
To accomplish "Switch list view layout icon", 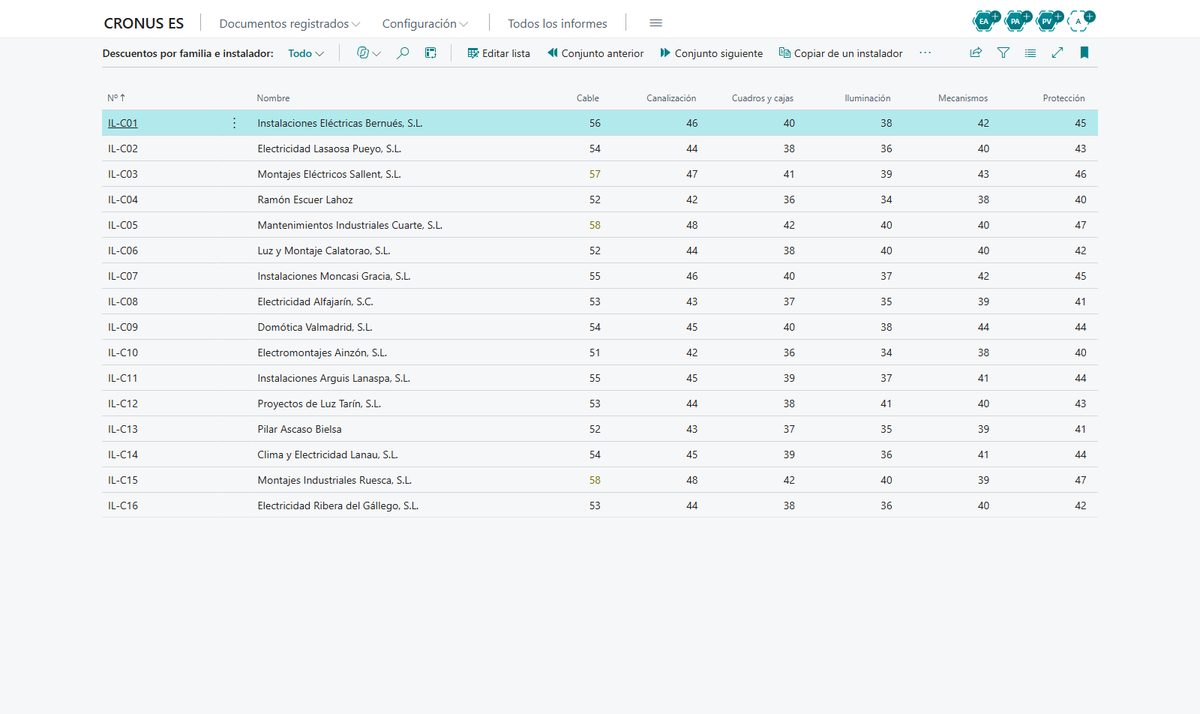I will click(x=1030, y=53).
